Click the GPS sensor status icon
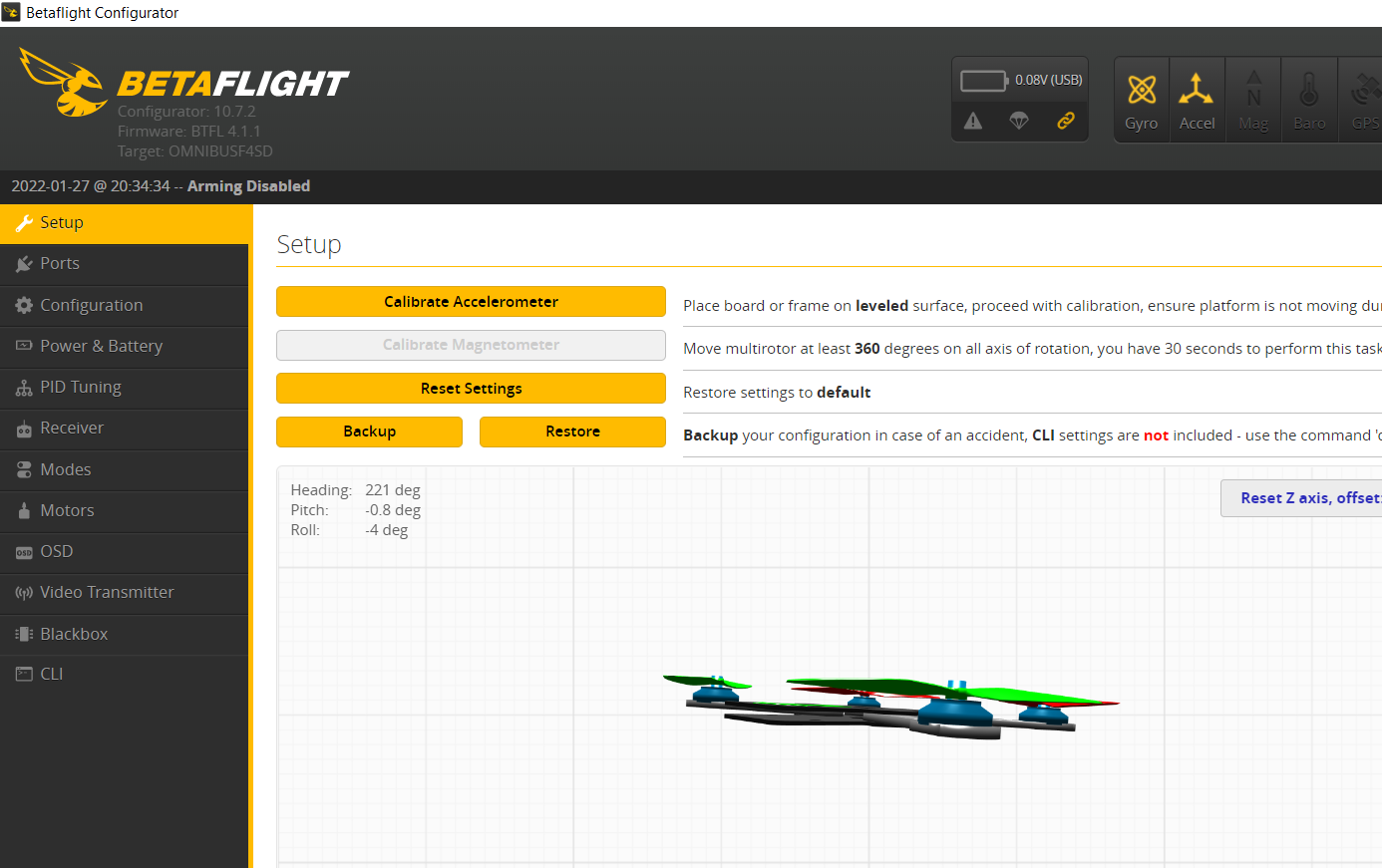Image resolution: width=1382 pixels, height=868 pixels. pyautogui.click(x=1362, y=100)
